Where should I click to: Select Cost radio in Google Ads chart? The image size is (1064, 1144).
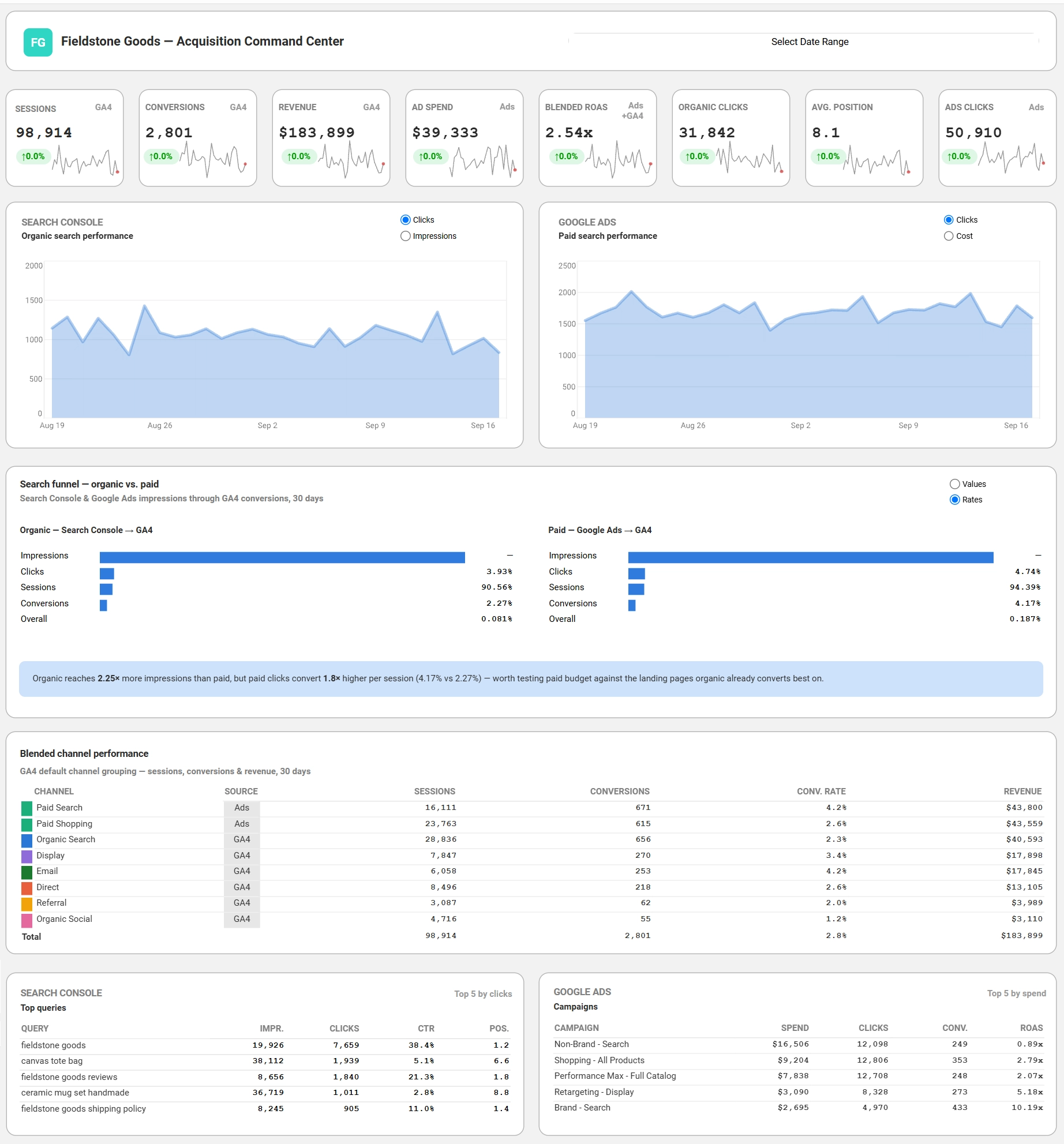(x=949, y=236)
